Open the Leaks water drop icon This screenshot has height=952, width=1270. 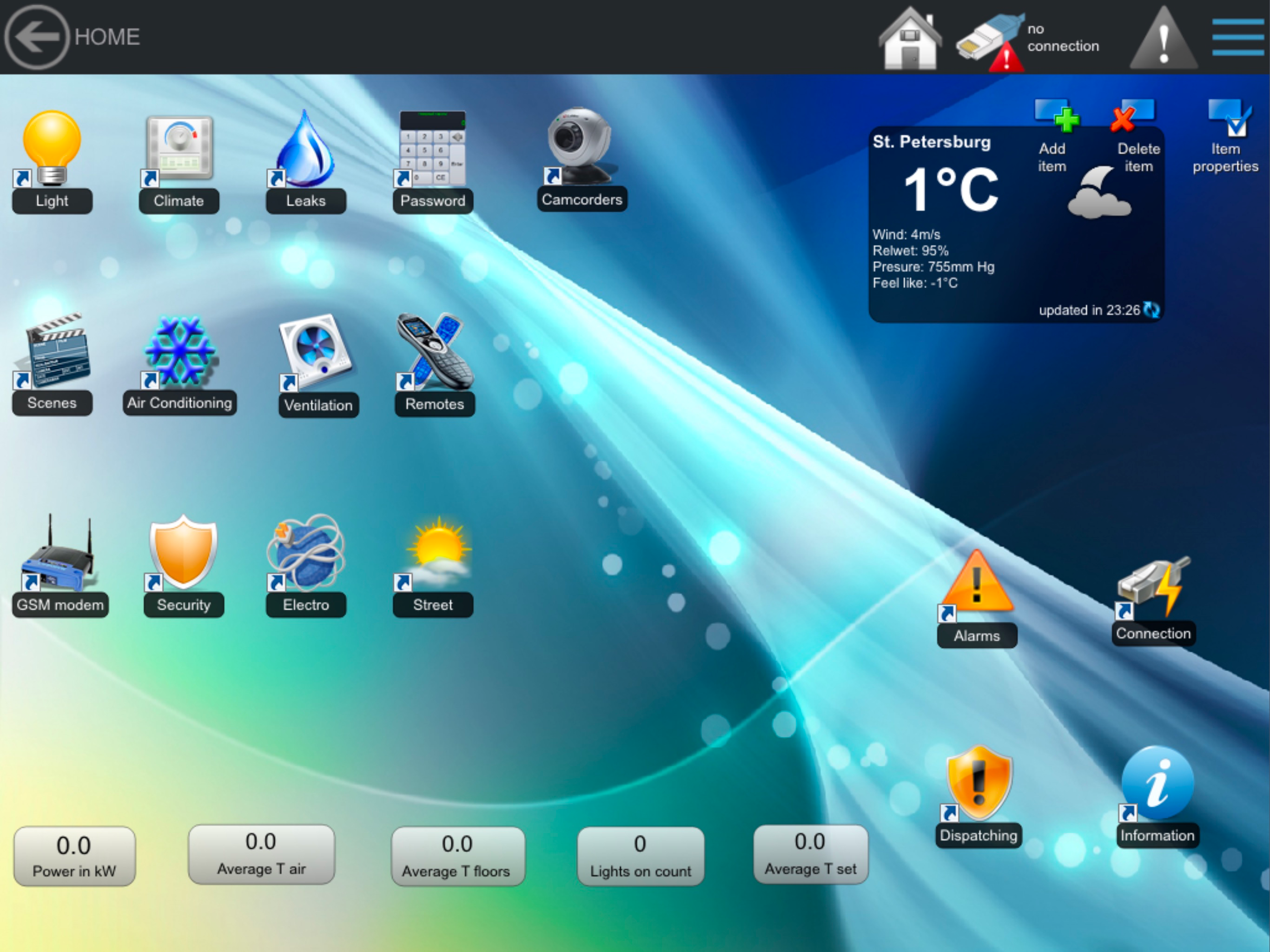click(x=305, y=149)
